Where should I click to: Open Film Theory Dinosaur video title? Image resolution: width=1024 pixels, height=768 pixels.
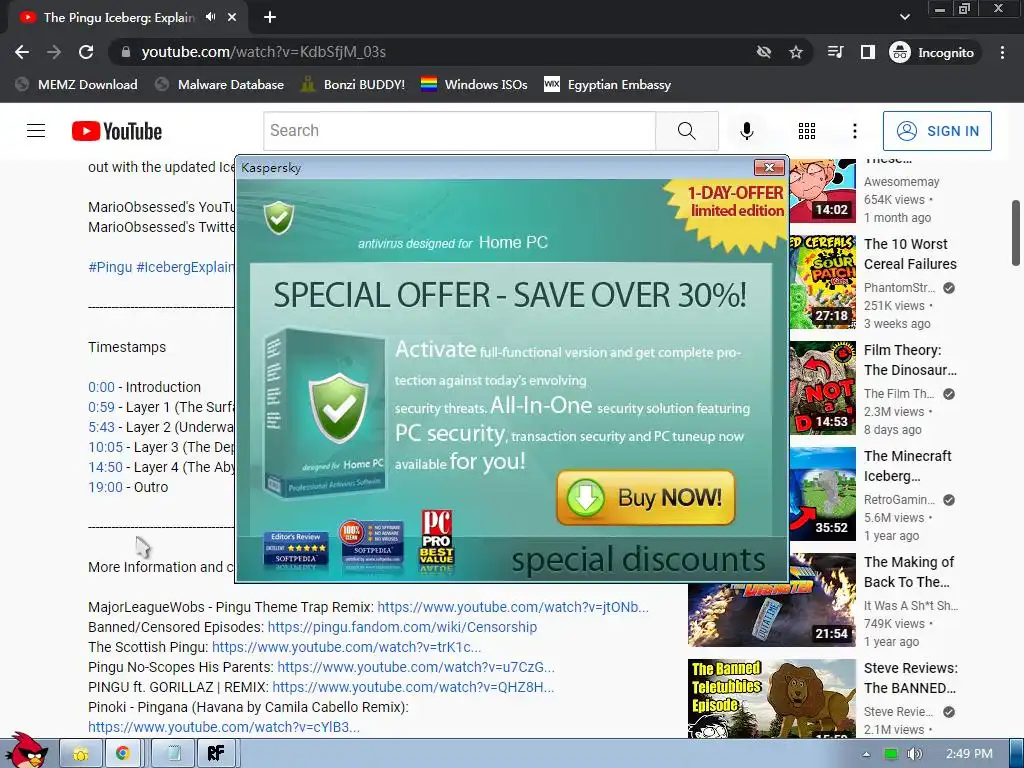point(910,360)
